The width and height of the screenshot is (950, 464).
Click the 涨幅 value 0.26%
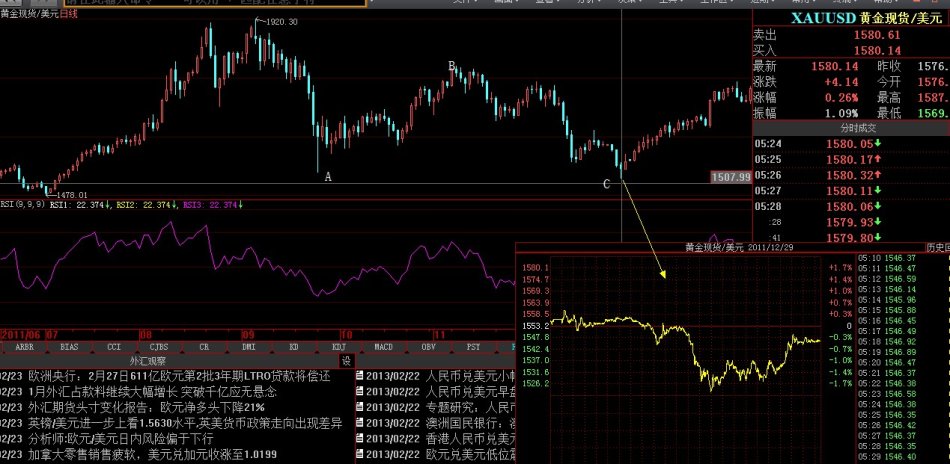[x=841, y=98]
